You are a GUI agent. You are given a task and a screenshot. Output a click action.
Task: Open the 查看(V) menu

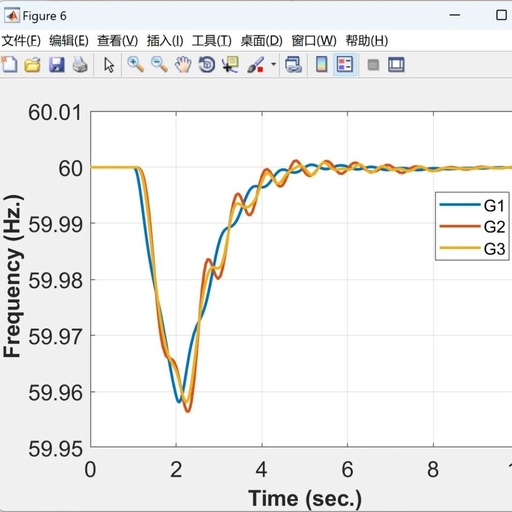pos(117,41)
